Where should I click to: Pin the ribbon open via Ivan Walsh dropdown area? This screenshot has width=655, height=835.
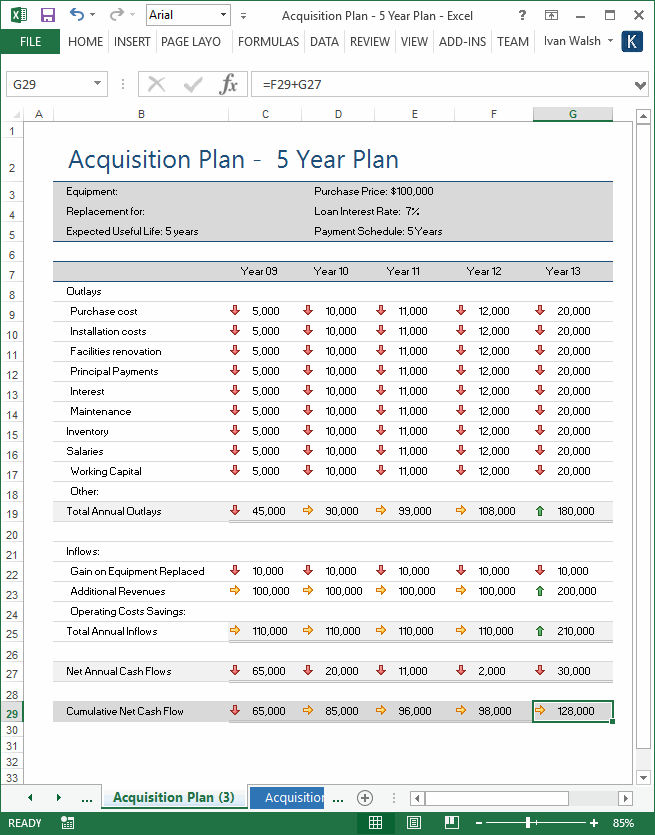tap(609, 42)
